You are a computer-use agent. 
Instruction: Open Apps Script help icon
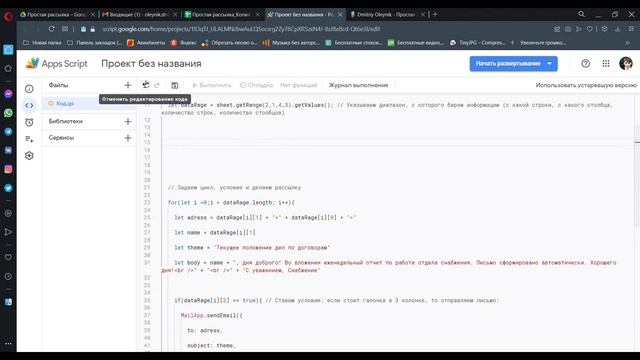585,64
